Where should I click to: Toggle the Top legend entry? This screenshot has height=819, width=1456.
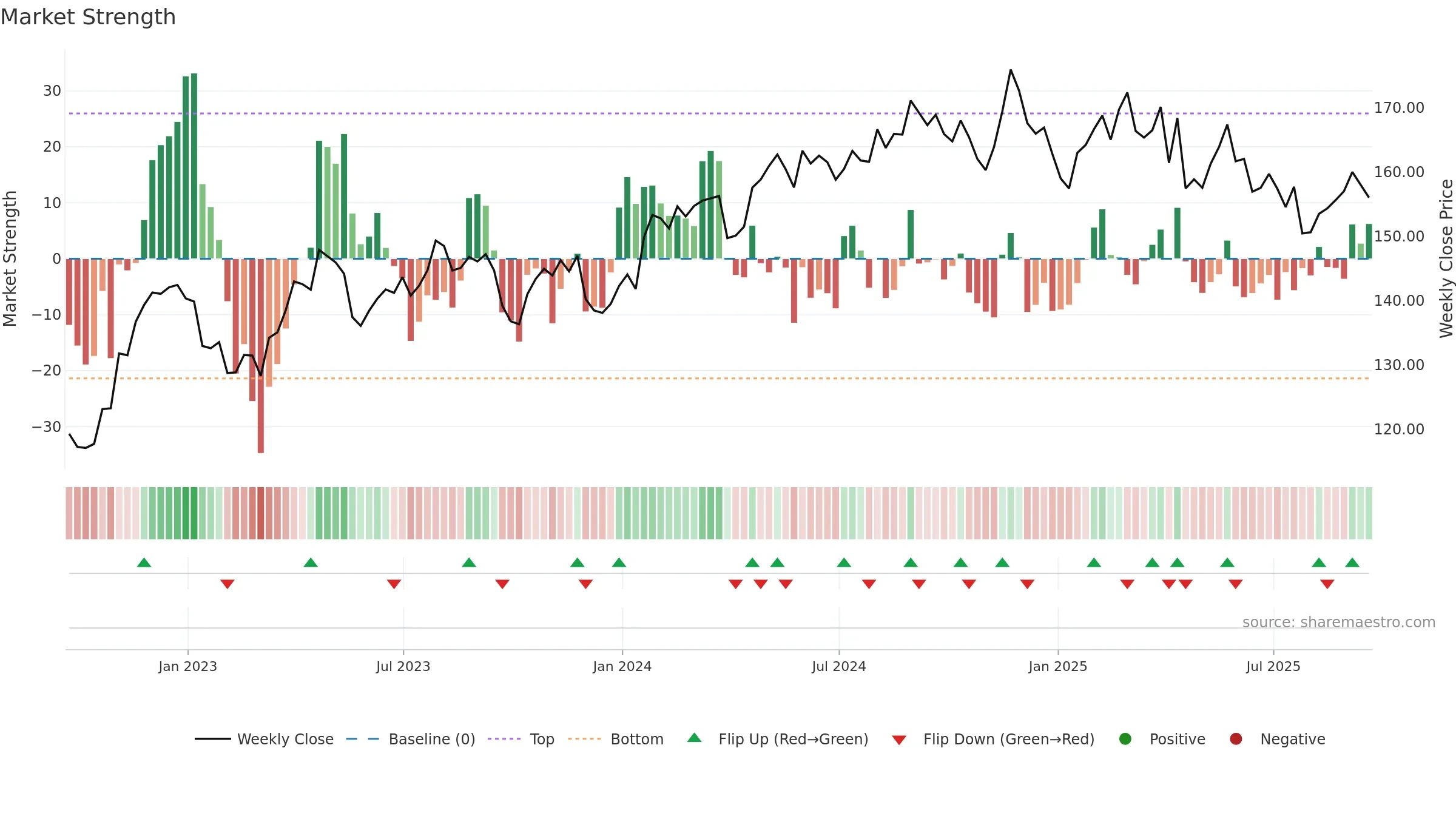521,739
